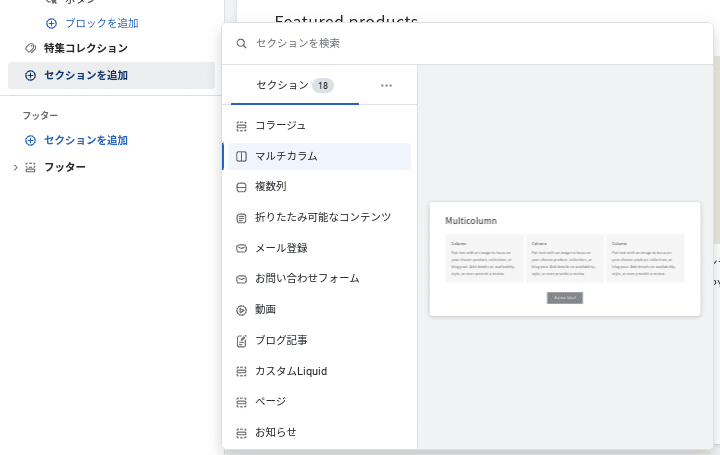This screenshot has height=455, width=720.
Task: Click the コラージュ section icon
Action: [x=241, y=126]
